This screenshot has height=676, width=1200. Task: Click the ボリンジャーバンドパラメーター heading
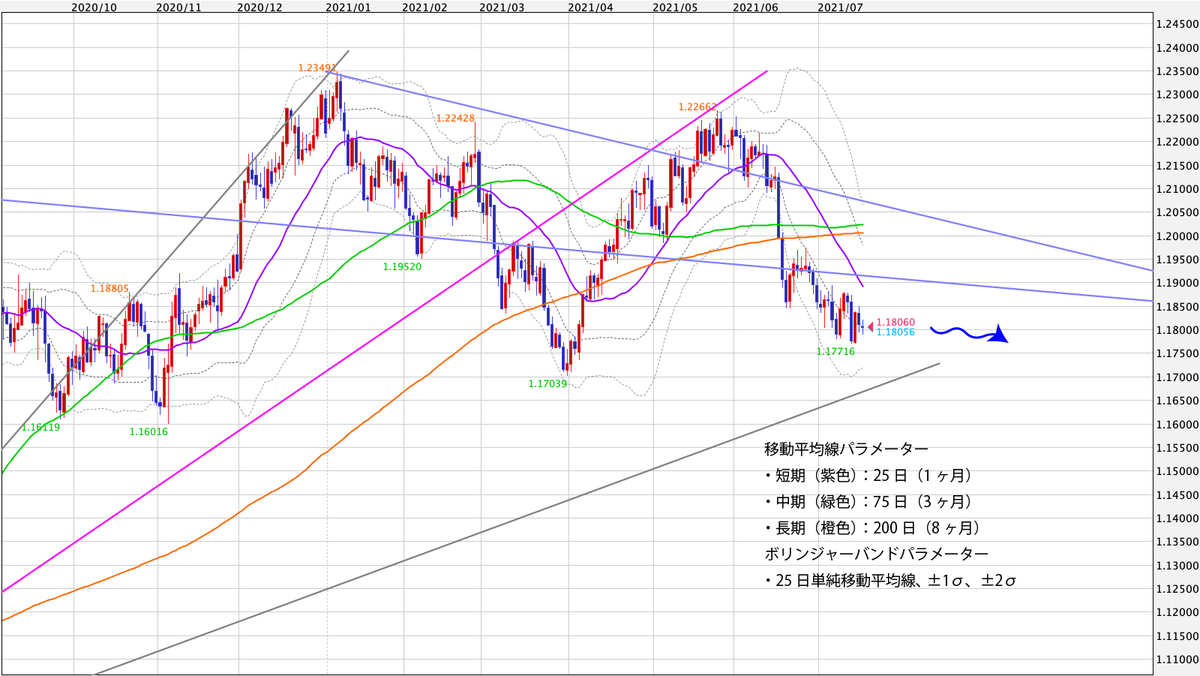[x=876, y=552]
